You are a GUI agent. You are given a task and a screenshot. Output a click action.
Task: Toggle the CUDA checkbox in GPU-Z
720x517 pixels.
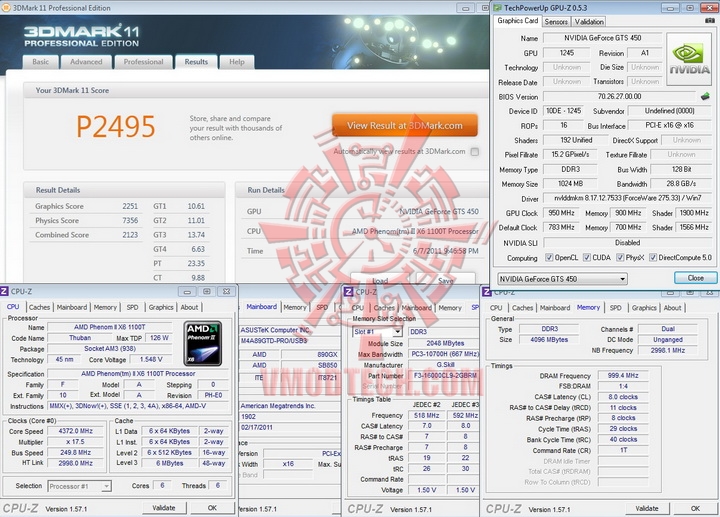(586, 258)
